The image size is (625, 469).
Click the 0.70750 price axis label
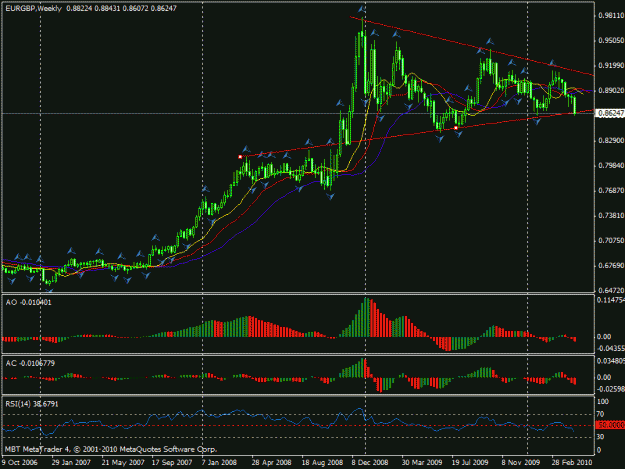pos(611,241)
